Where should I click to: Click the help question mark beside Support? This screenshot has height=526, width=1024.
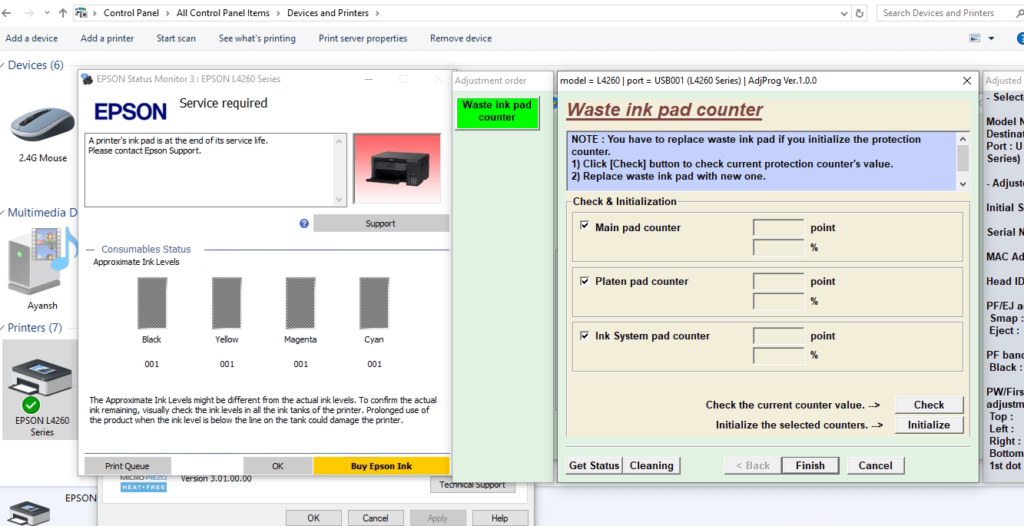coord(304,223)
